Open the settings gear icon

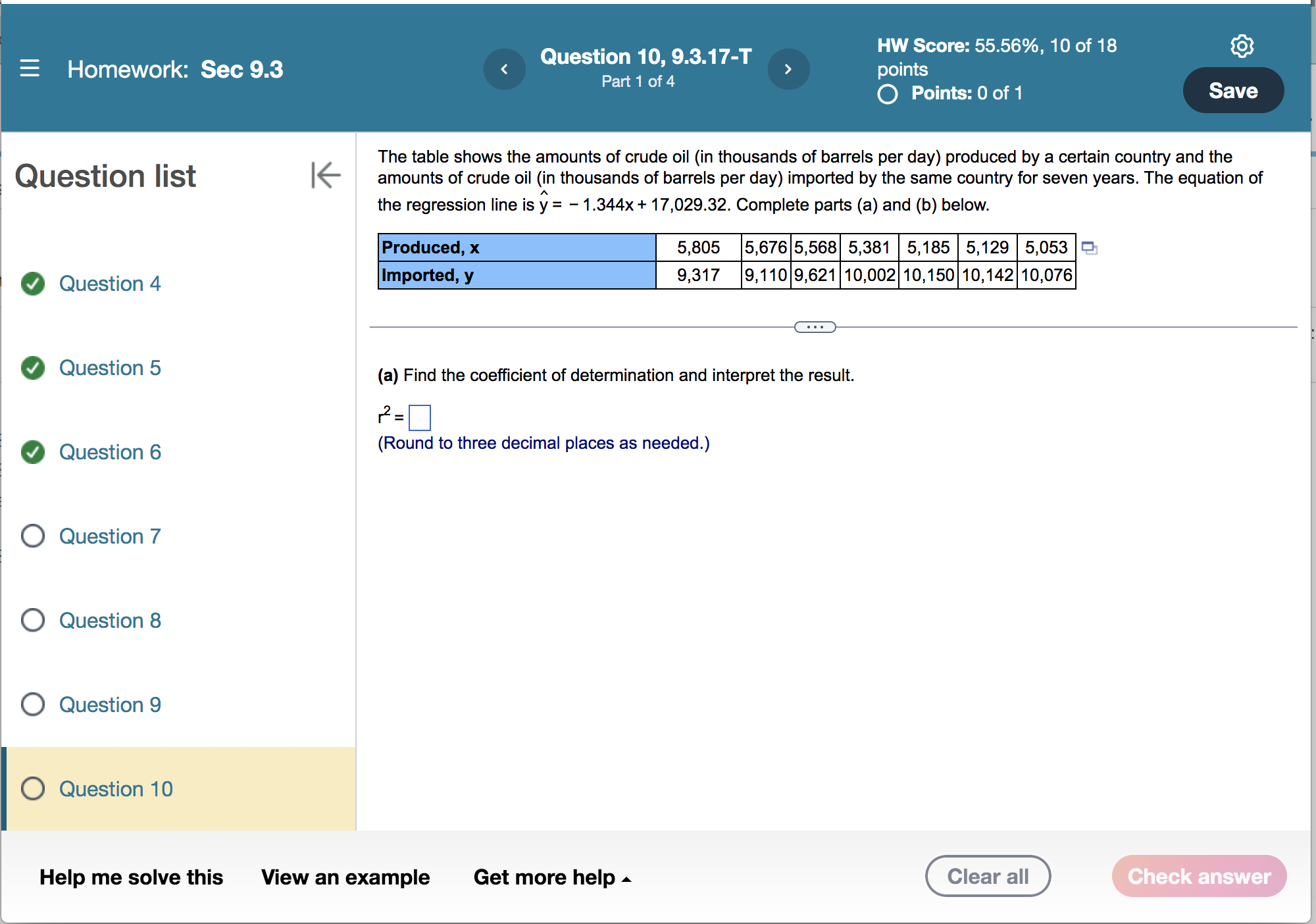[1242, 46]
